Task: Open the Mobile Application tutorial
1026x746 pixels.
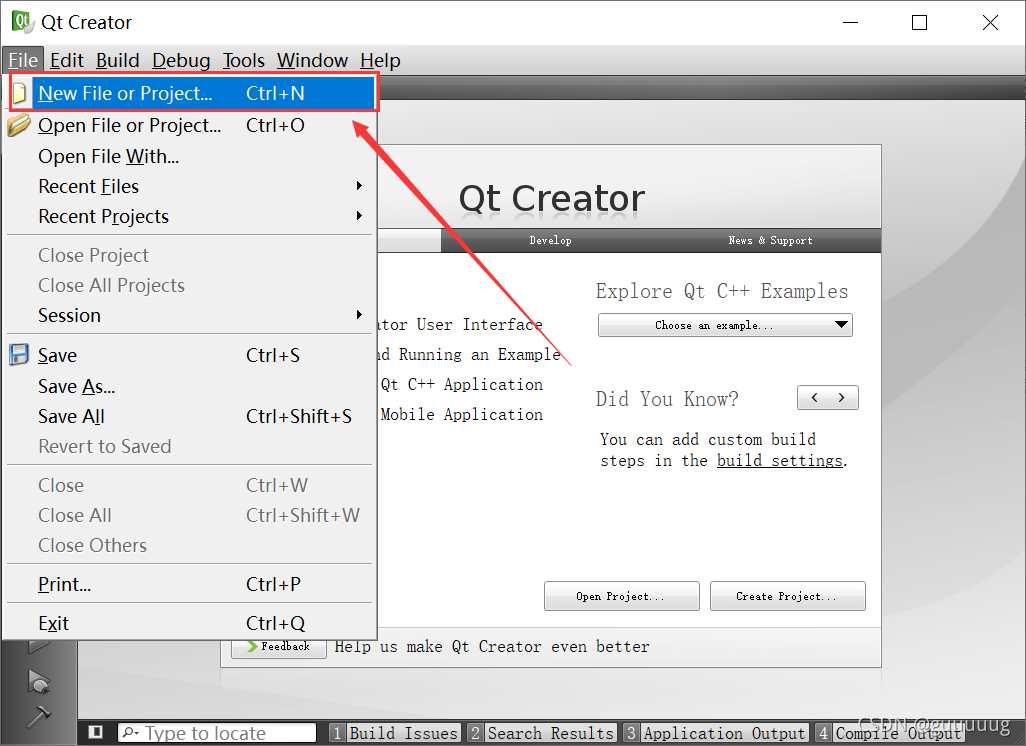Action: click(462, 414)
